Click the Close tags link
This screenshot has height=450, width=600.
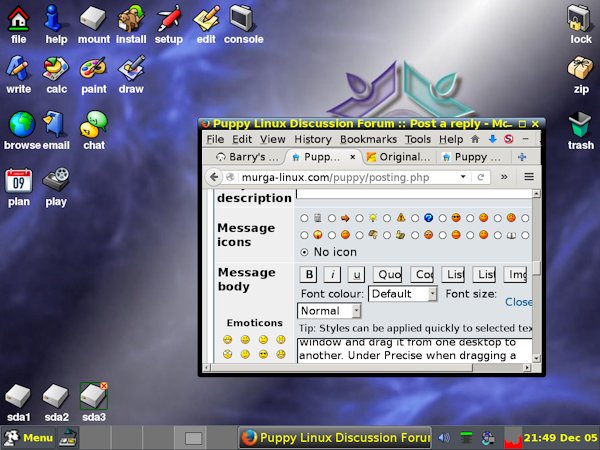coord(518,302)
